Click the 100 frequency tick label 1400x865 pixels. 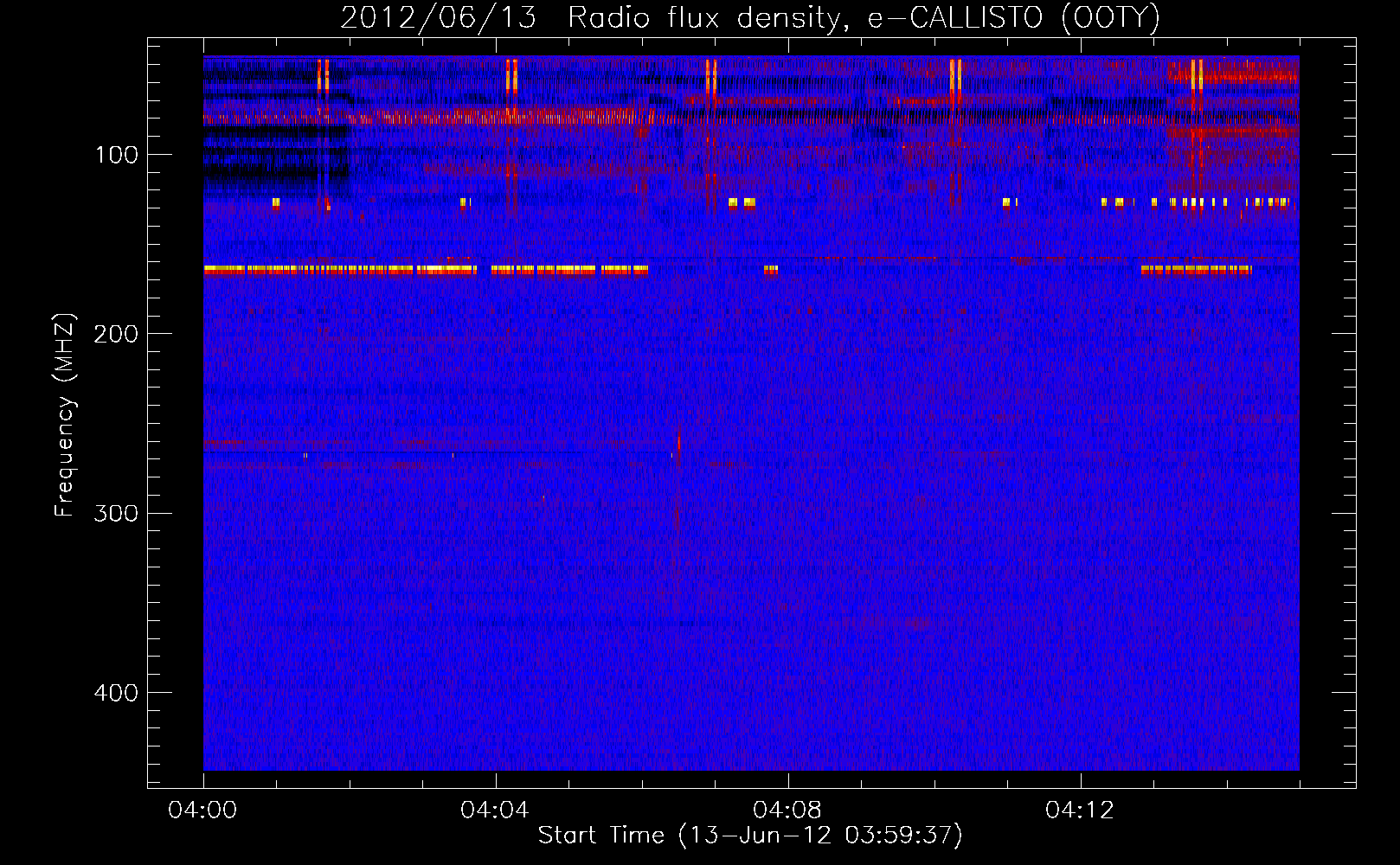pos(117,155)
